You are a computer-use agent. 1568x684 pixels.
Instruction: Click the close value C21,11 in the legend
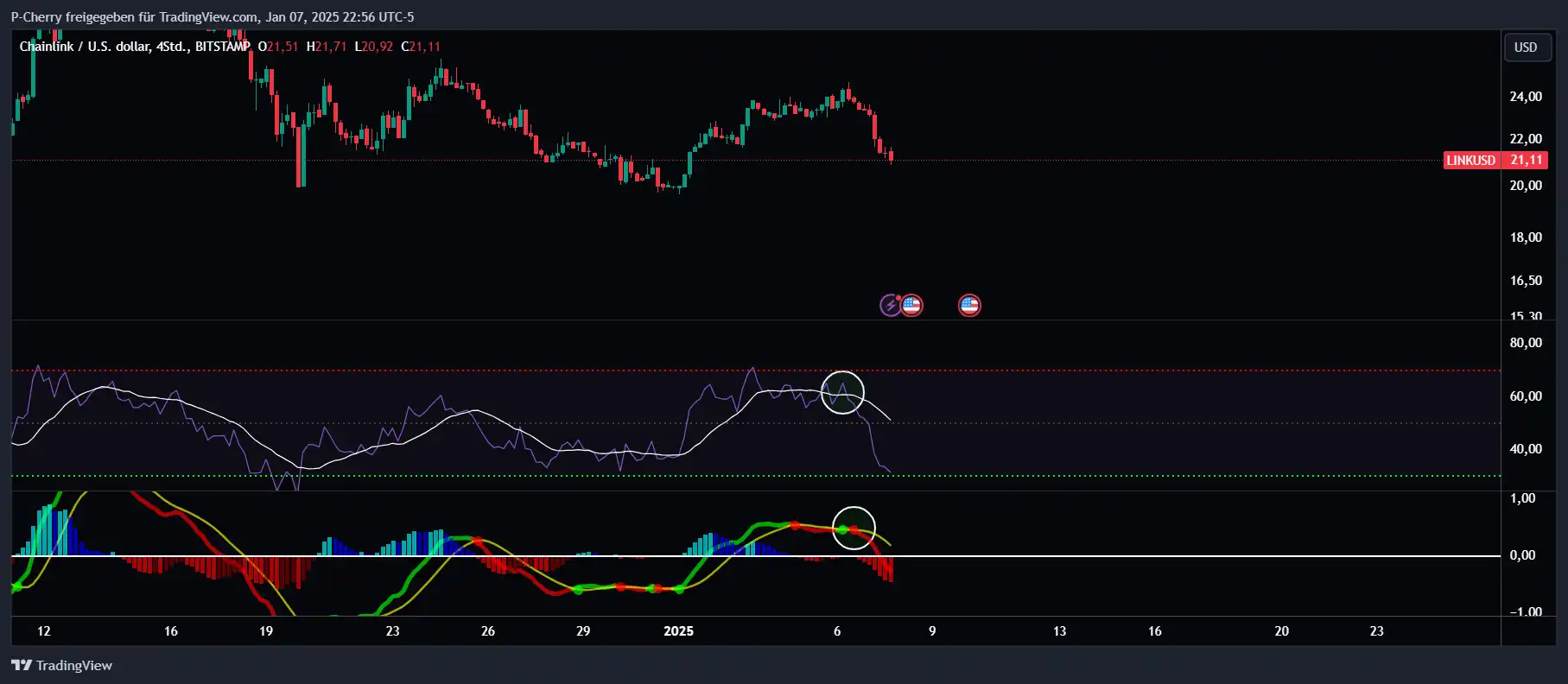[x=421, y=47]
